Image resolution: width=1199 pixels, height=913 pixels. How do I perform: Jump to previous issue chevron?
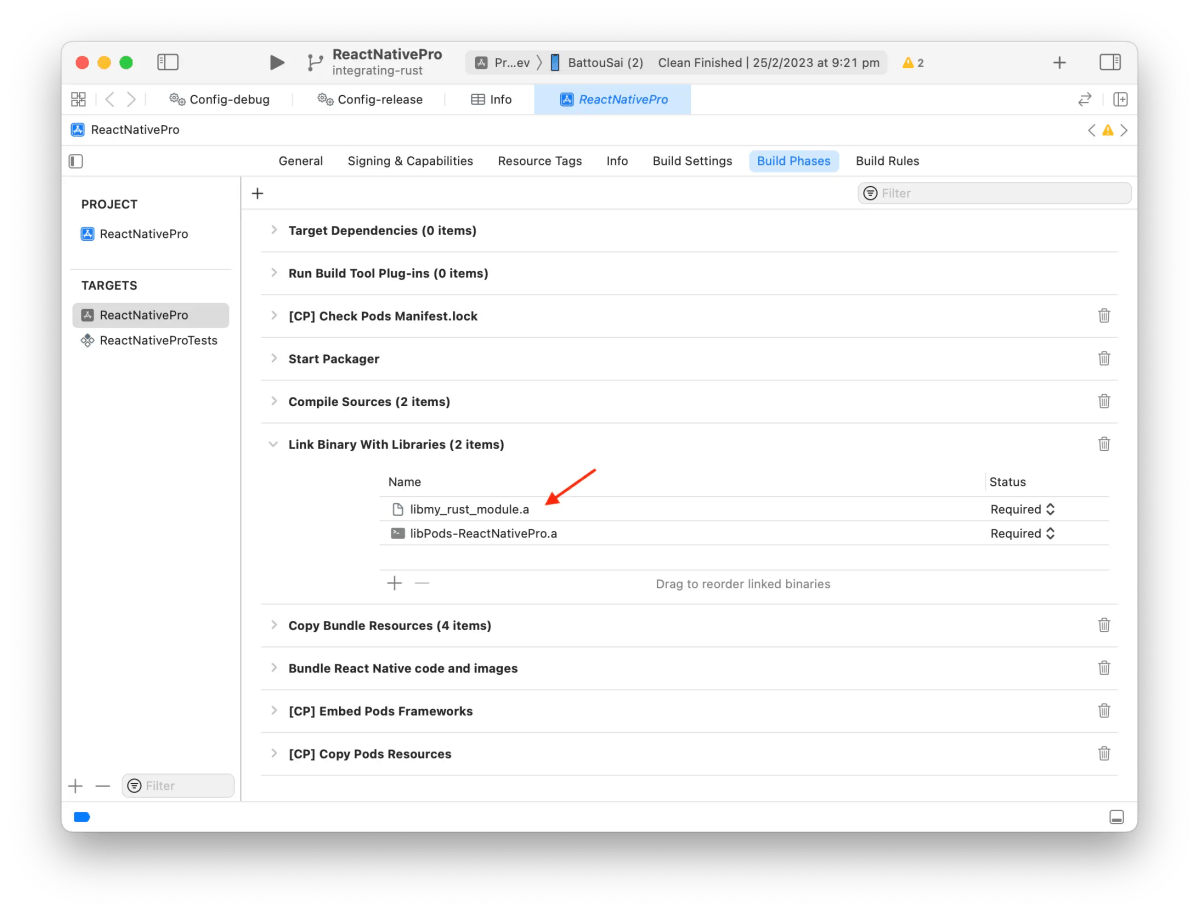coord(1091,130)
